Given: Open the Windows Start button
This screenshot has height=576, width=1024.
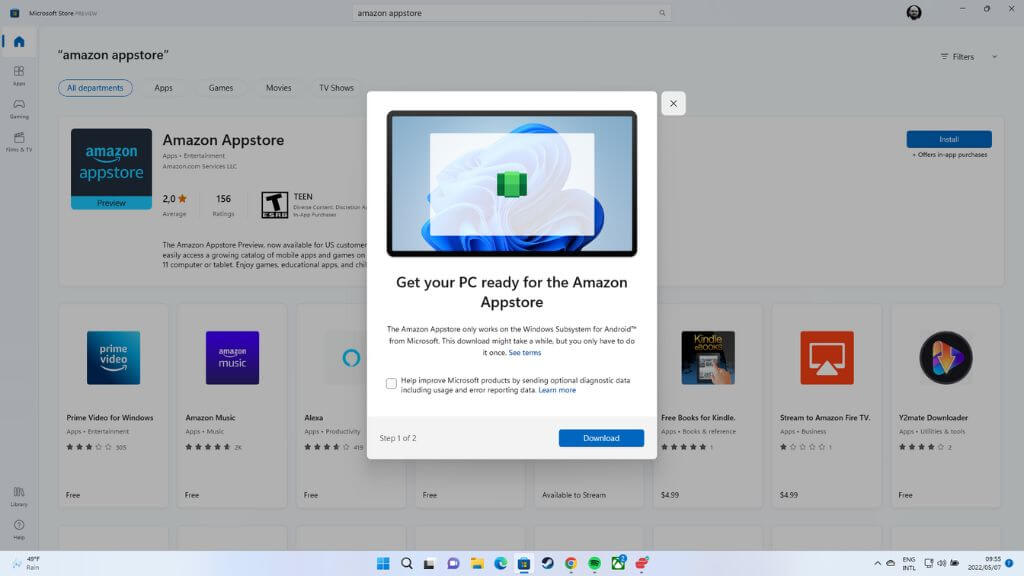Looking at the screenshot, I should tap(383, 563).
